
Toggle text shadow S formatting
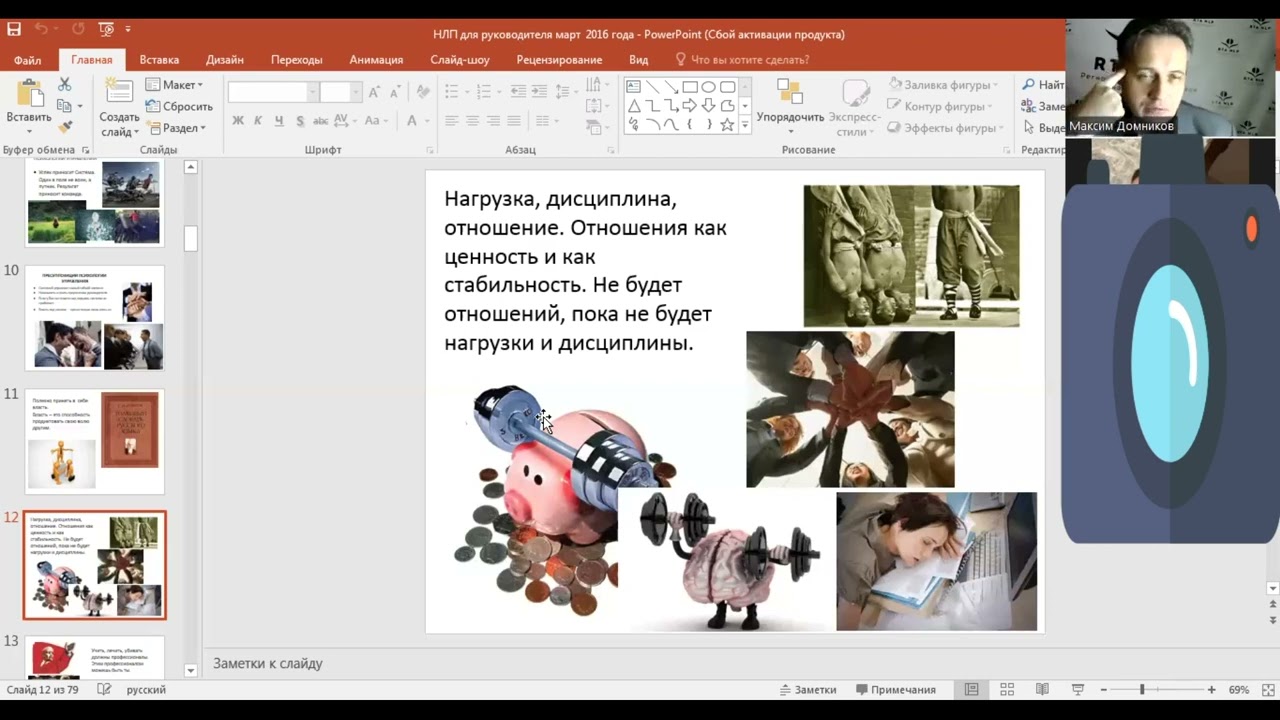pos(299,121)
